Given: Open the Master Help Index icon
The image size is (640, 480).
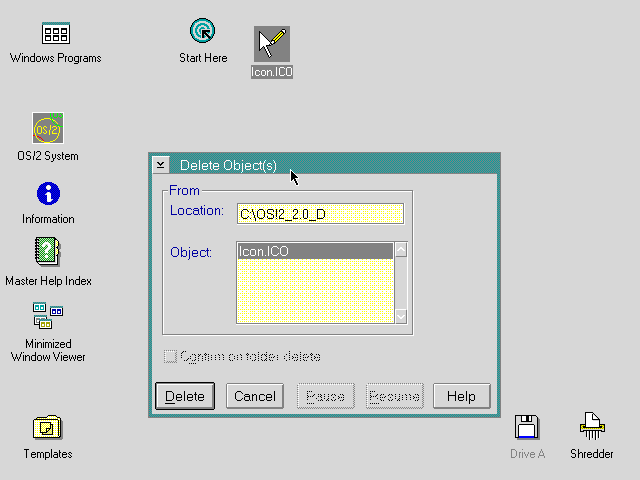Looking at the screenshot, I should click(47, 251).
